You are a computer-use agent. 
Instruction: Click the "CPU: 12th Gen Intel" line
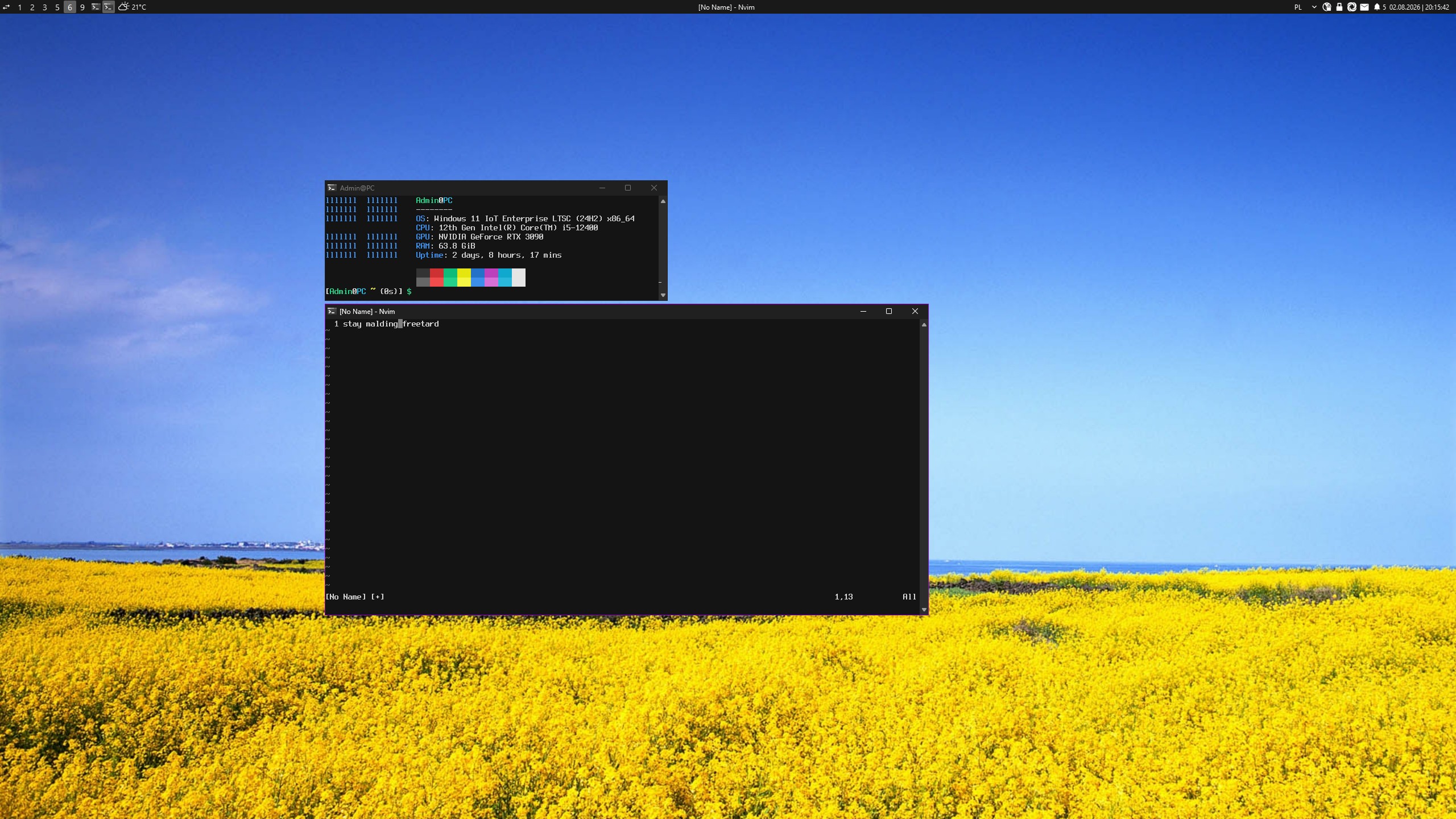(x=507, y=227)
